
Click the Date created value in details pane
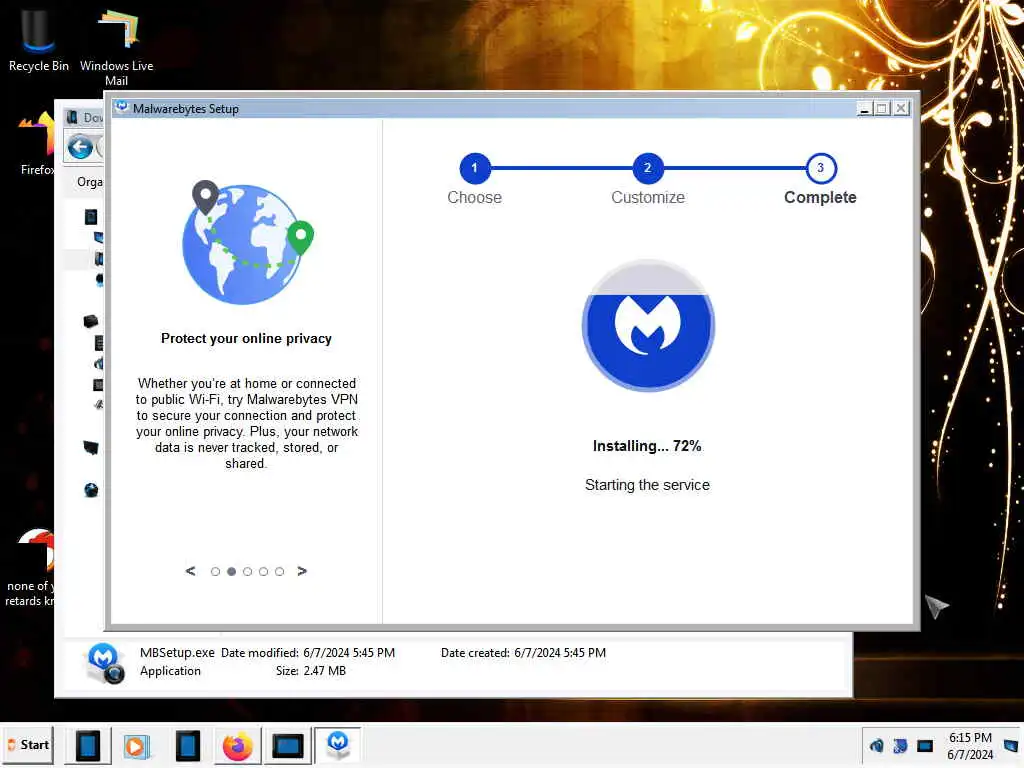tap(560, 652)
